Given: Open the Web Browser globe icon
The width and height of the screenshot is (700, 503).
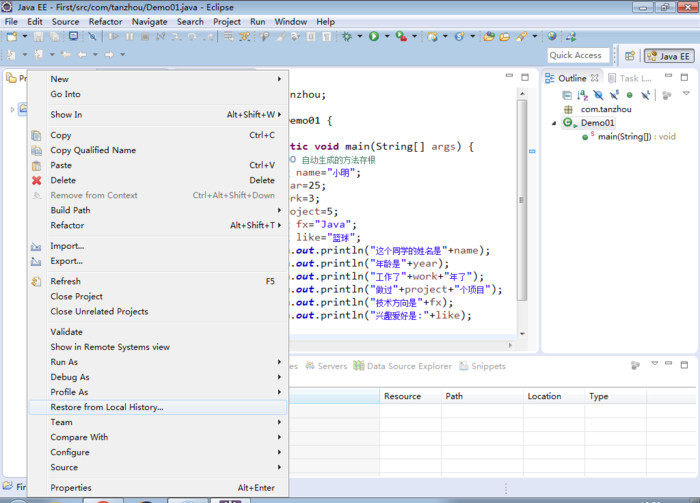Looking at the screenshot, I should (552, 36).
